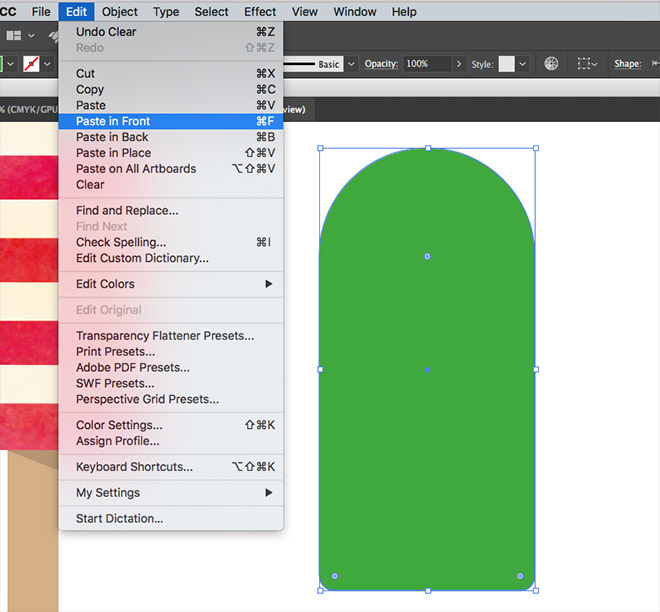660x612 pixels.
Task: Click the Shape label link
Action: pos(628,64)
